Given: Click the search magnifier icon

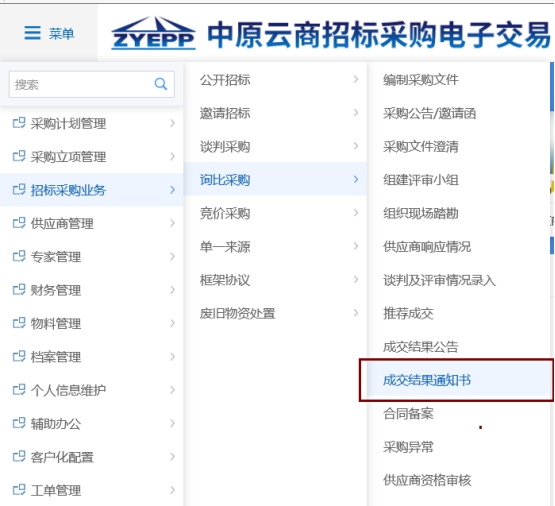Looking at the screenshot, I should click(x=161, y=84).
